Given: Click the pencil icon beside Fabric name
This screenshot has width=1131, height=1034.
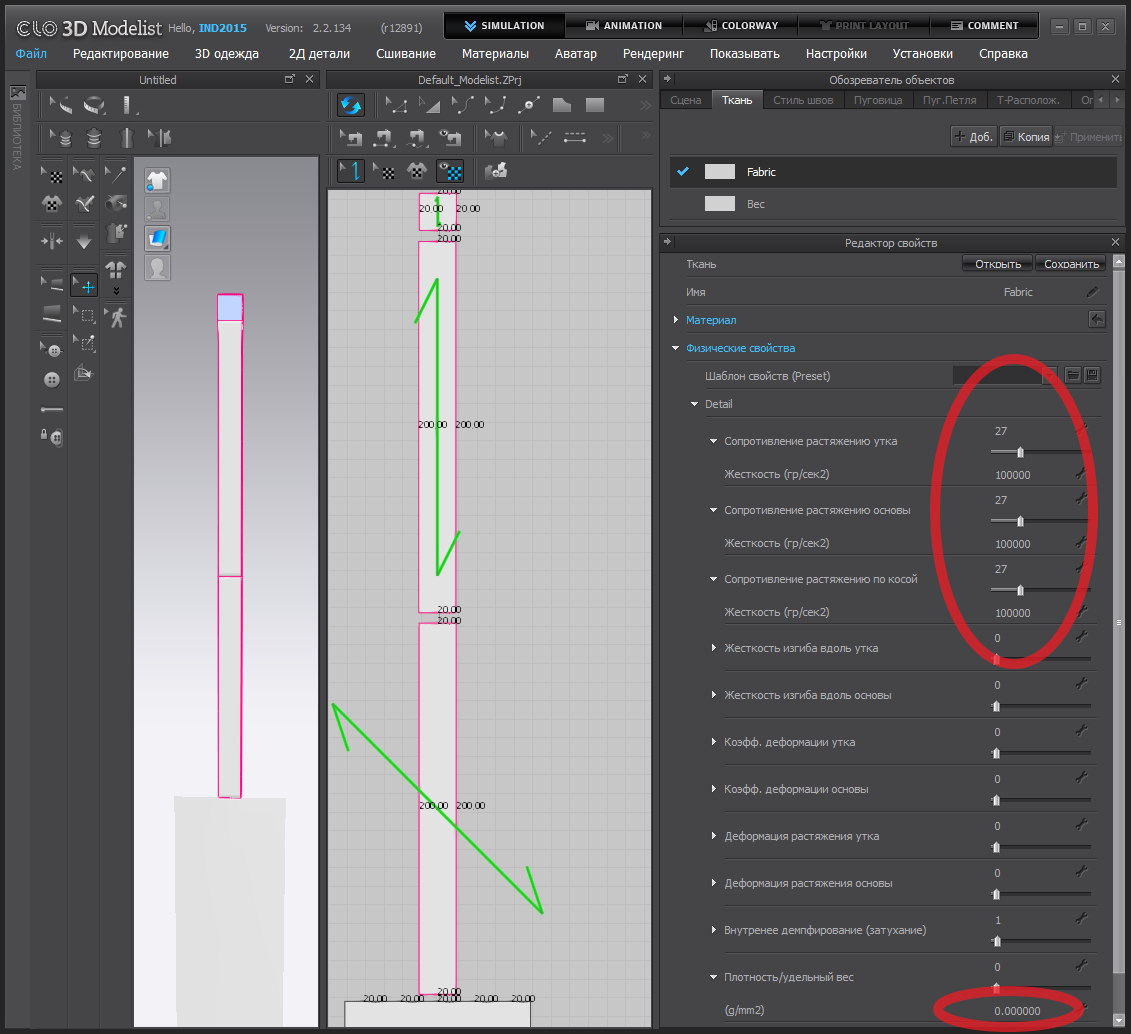Looking at the screenshot, I should [x=1092, y=292].
